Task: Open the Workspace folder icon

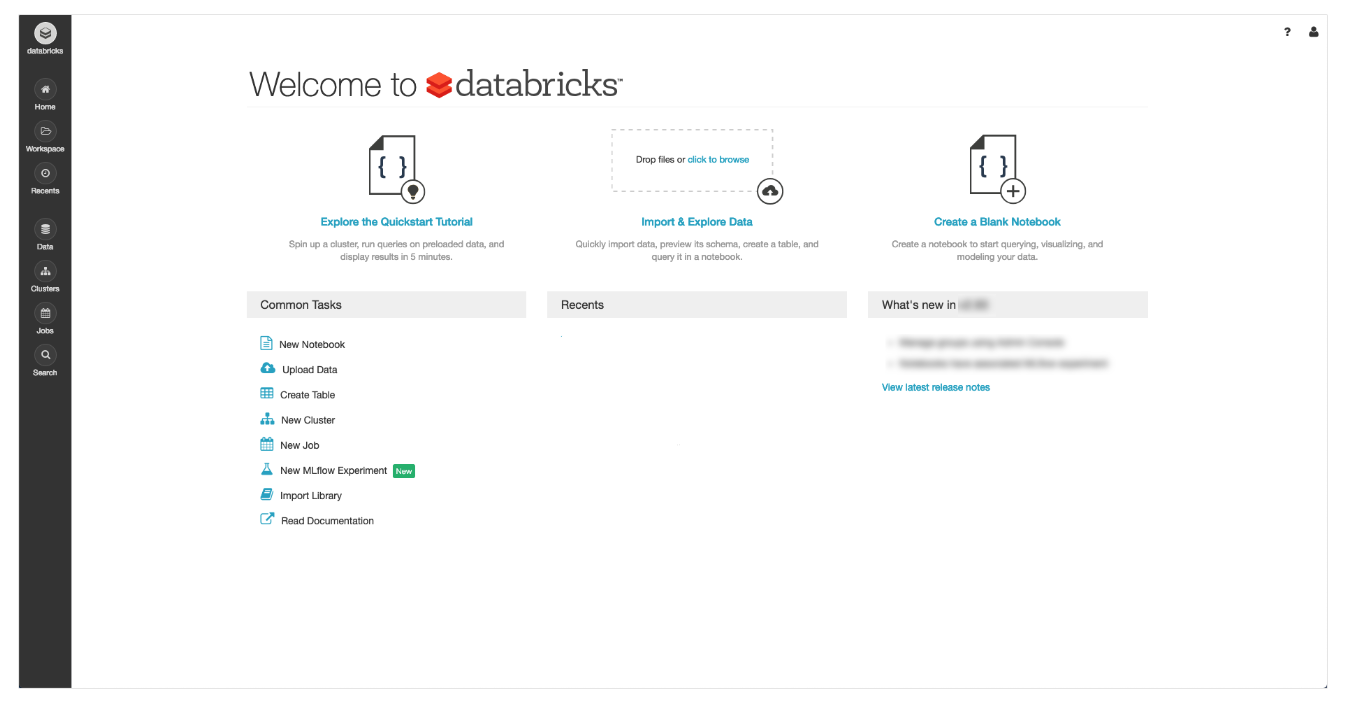Action: coord(45,131)
